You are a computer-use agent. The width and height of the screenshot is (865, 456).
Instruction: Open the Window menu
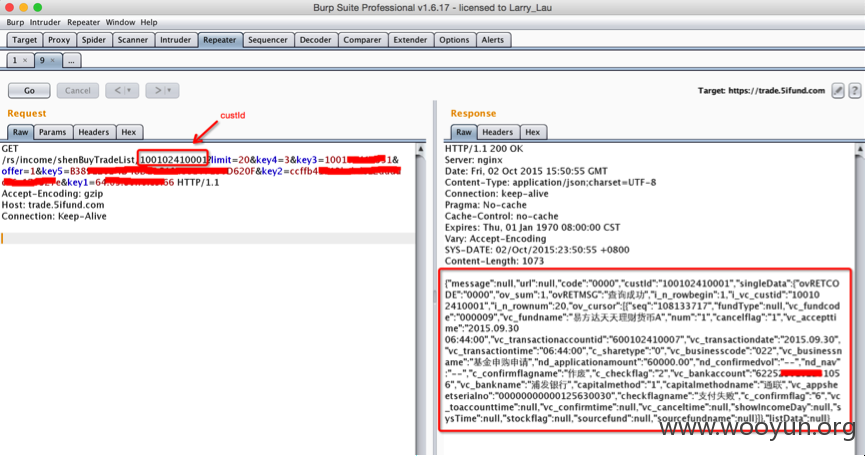coord(120,23)
